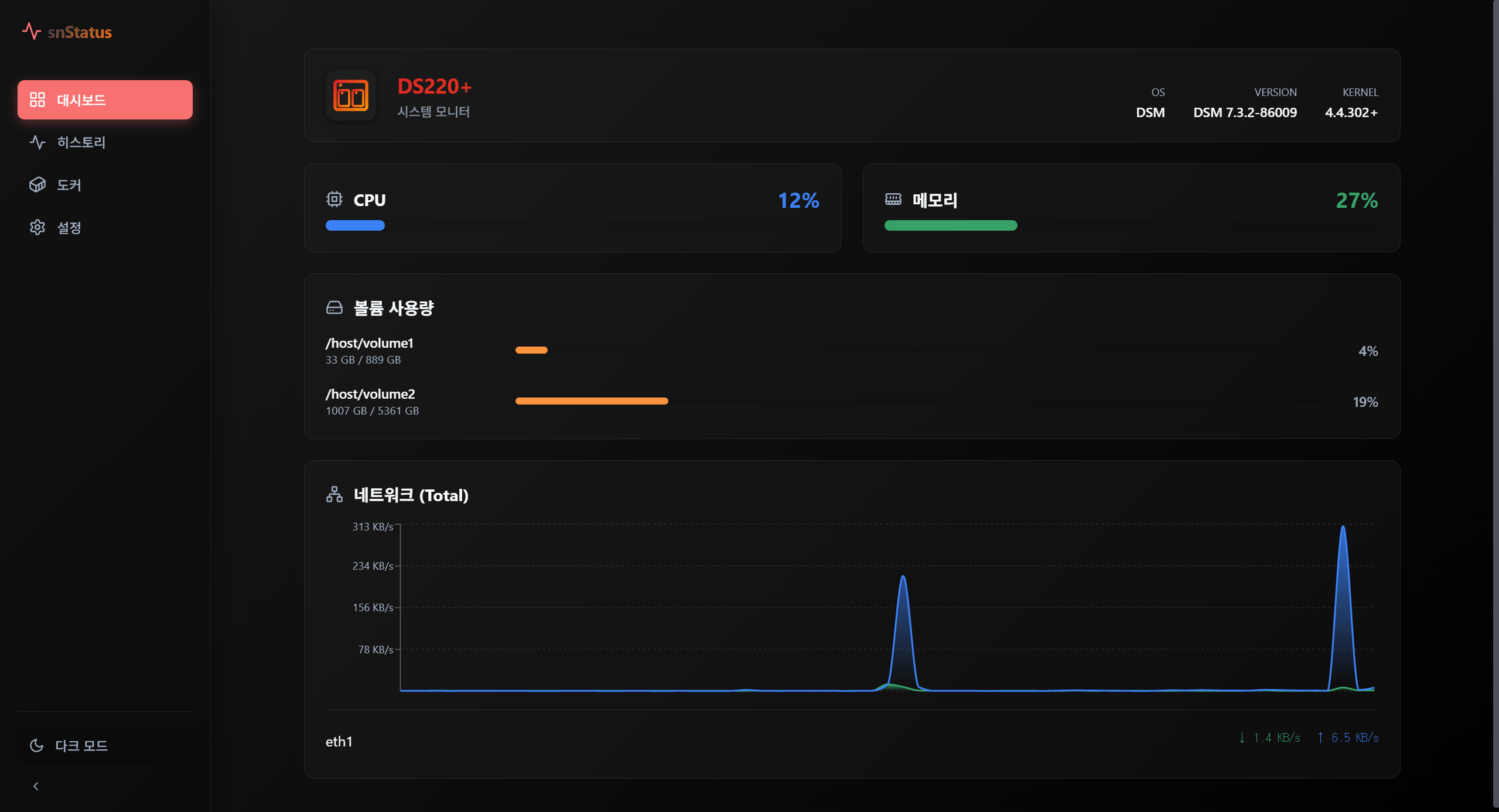
Task: Open the 설정 settings page
Action: point(69,228)
